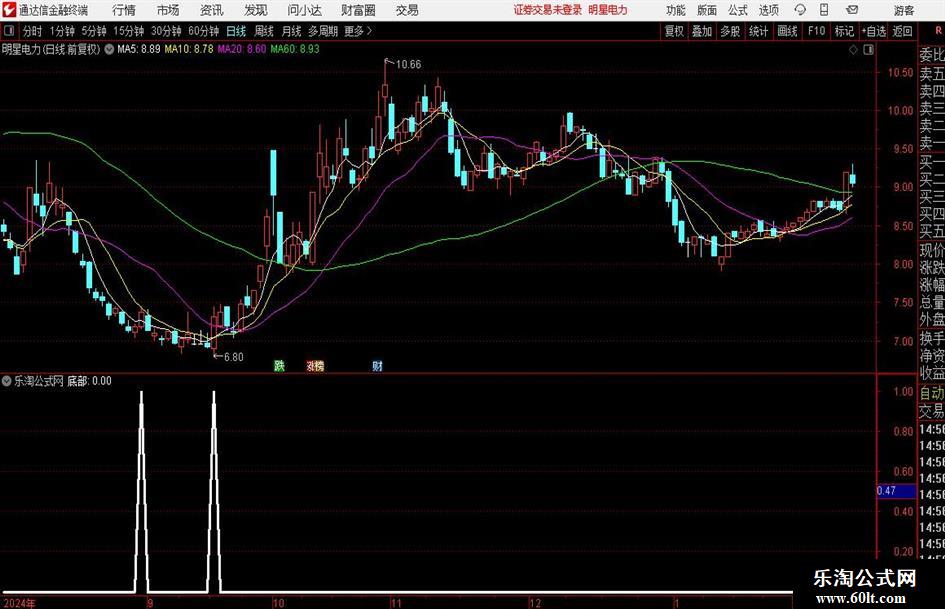Open the 发现 menu

click(256, 10)
